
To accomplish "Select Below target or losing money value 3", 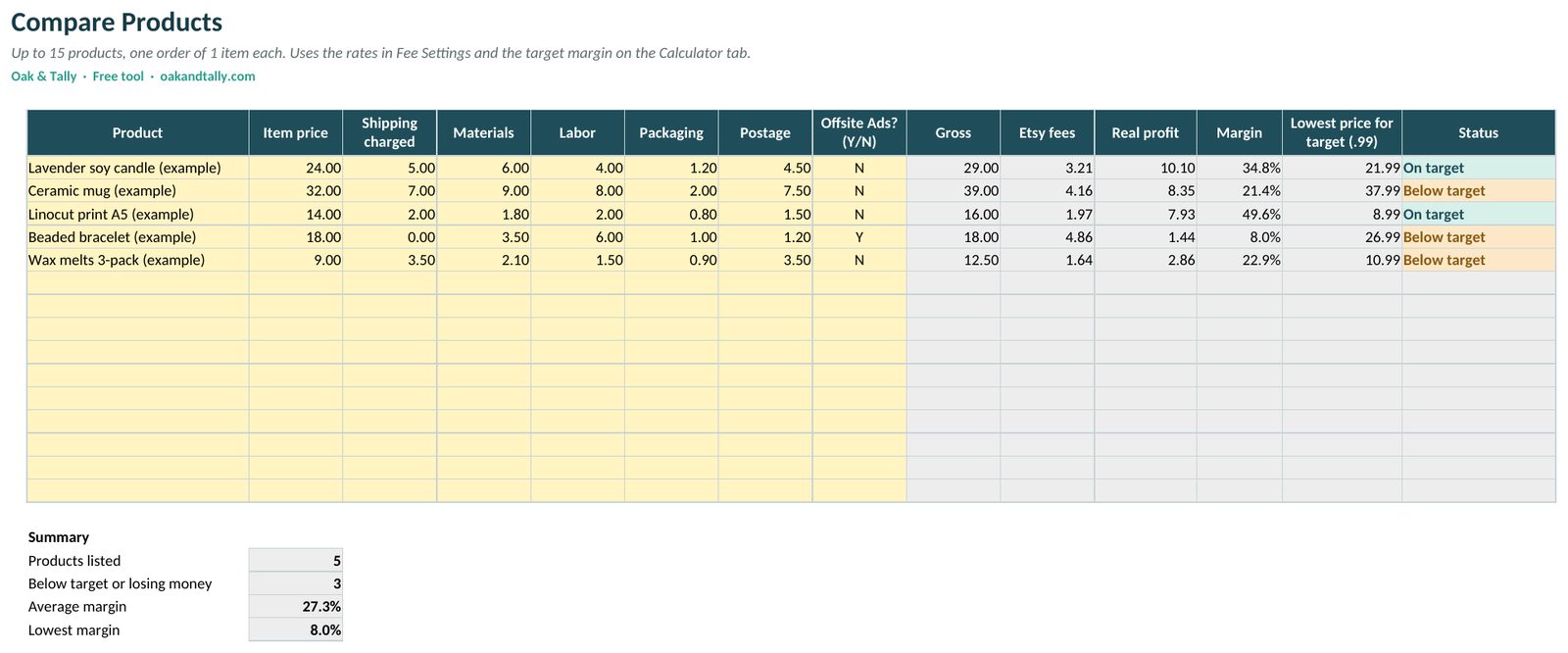I will click(x=295, y=583).
